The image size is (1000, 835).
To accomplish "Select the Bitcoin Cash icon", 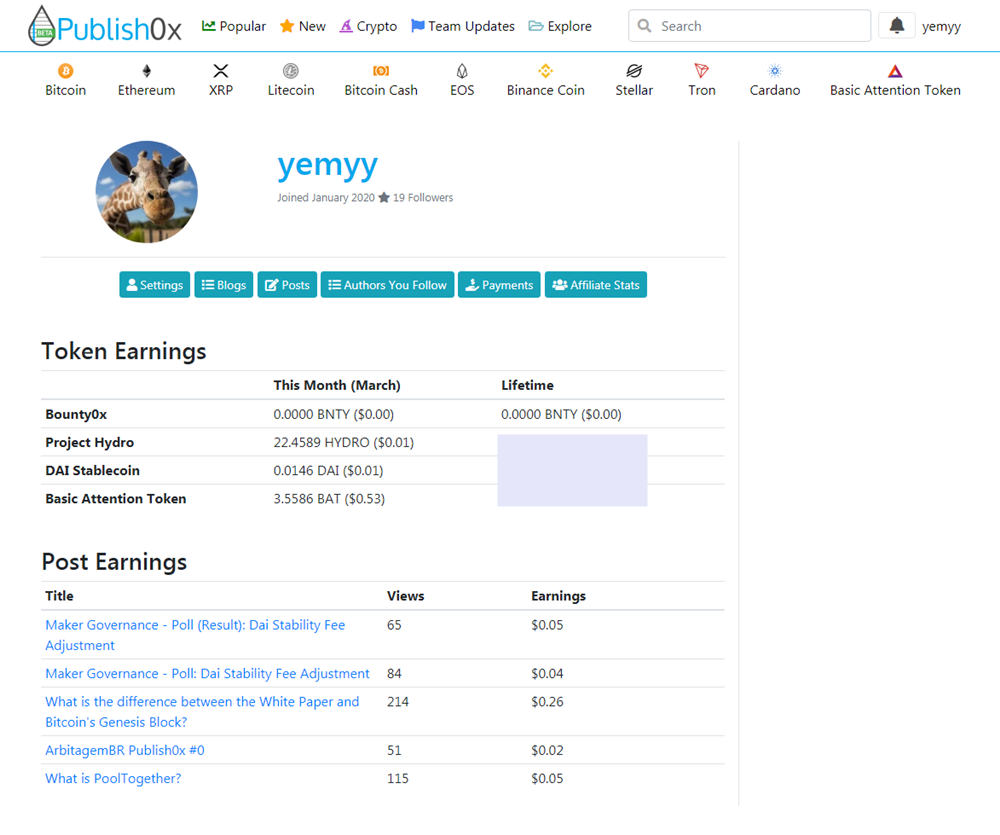I will point(381,70).
